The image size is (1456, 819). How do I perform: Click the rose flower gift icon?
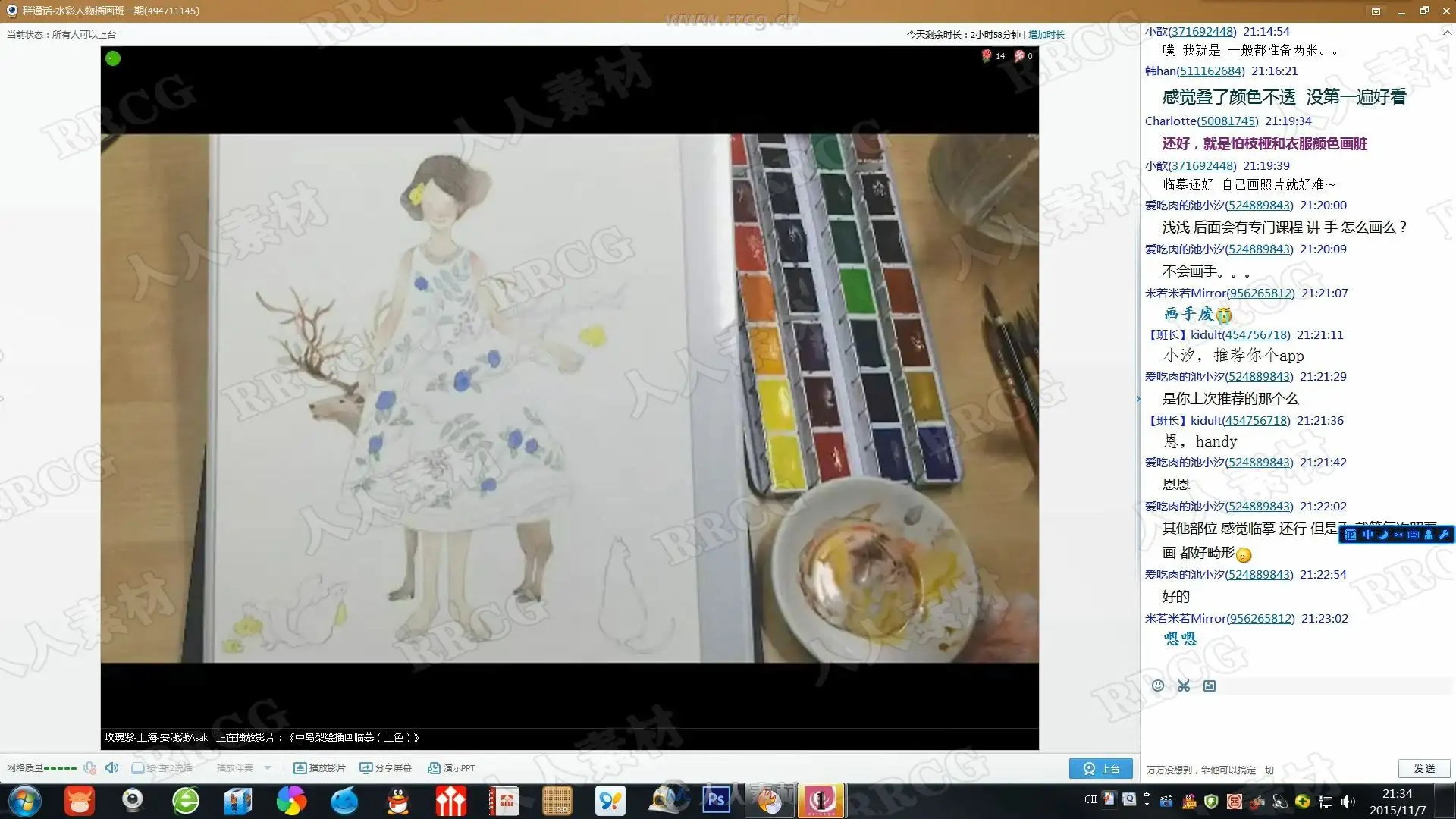click(987, 55)
